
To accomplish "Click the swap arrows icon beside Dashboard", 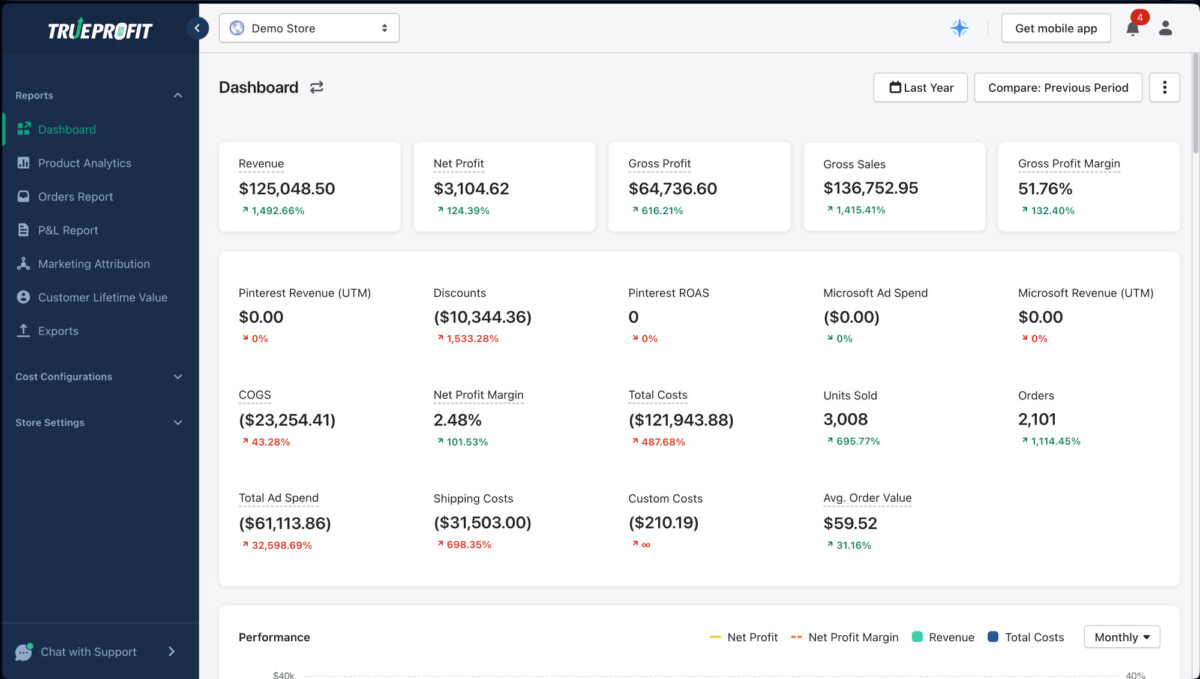I will 317,88.
